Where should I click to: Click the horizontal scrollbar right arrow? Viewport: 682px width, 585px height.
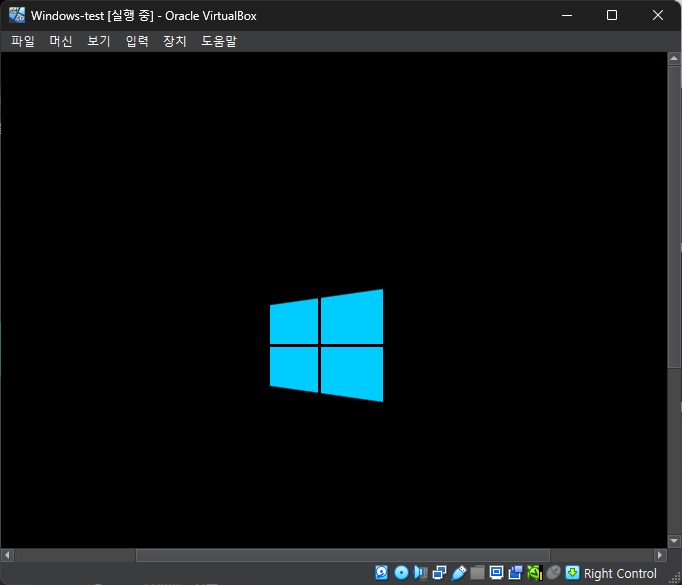point(660,555)
